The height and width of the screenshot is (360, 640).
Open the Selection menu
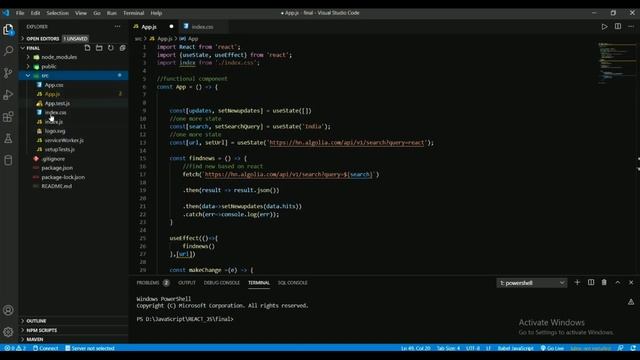click(x=58, y=13)
